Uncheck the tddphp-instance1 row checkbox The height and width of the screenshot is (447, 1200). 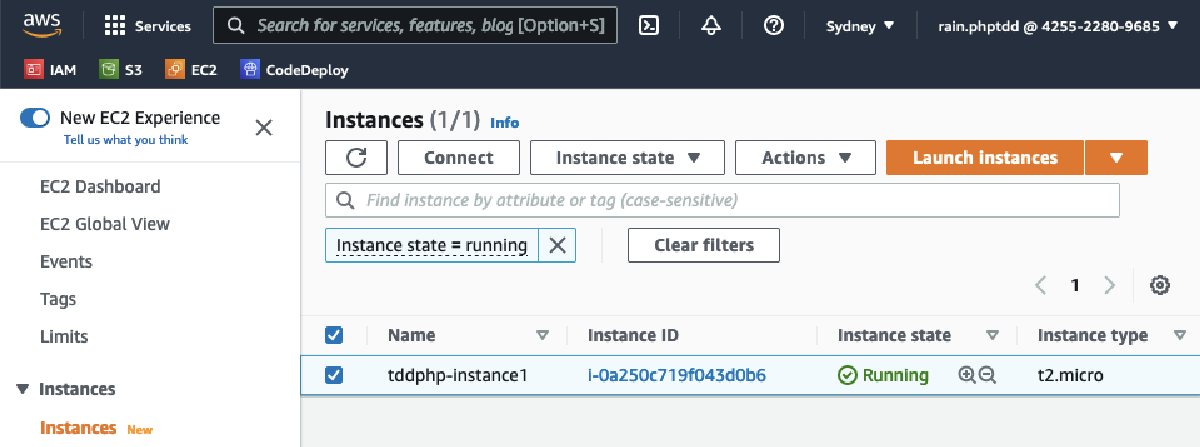(334, 375)
